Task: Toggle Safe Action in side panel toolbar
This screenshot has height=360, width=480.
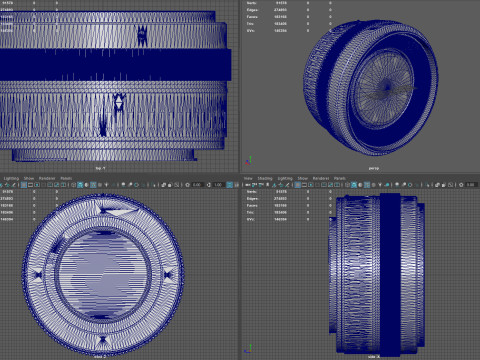Action: click(331, 184)
